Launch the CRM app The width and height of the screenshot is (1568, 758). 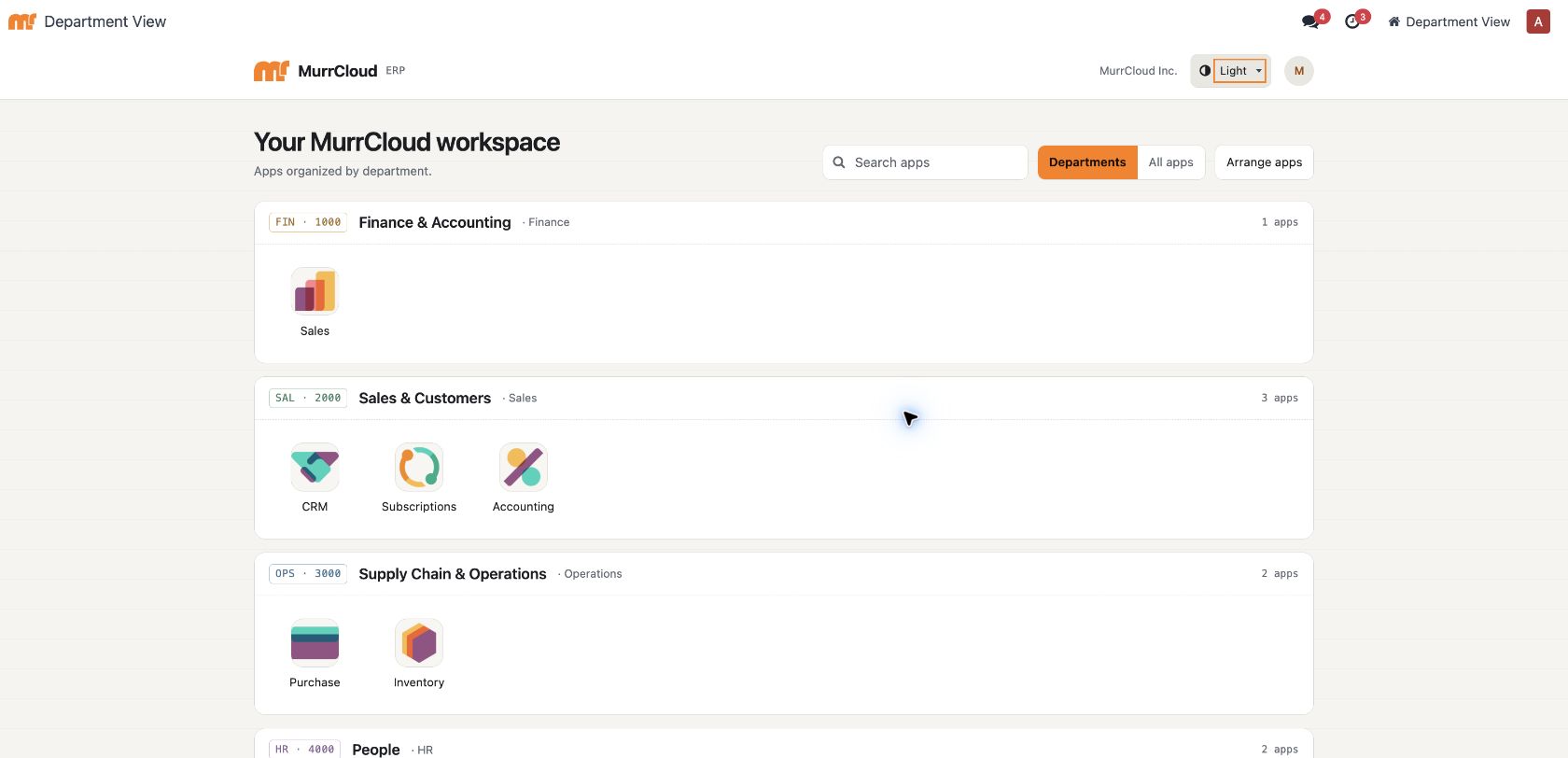[315, 477]
